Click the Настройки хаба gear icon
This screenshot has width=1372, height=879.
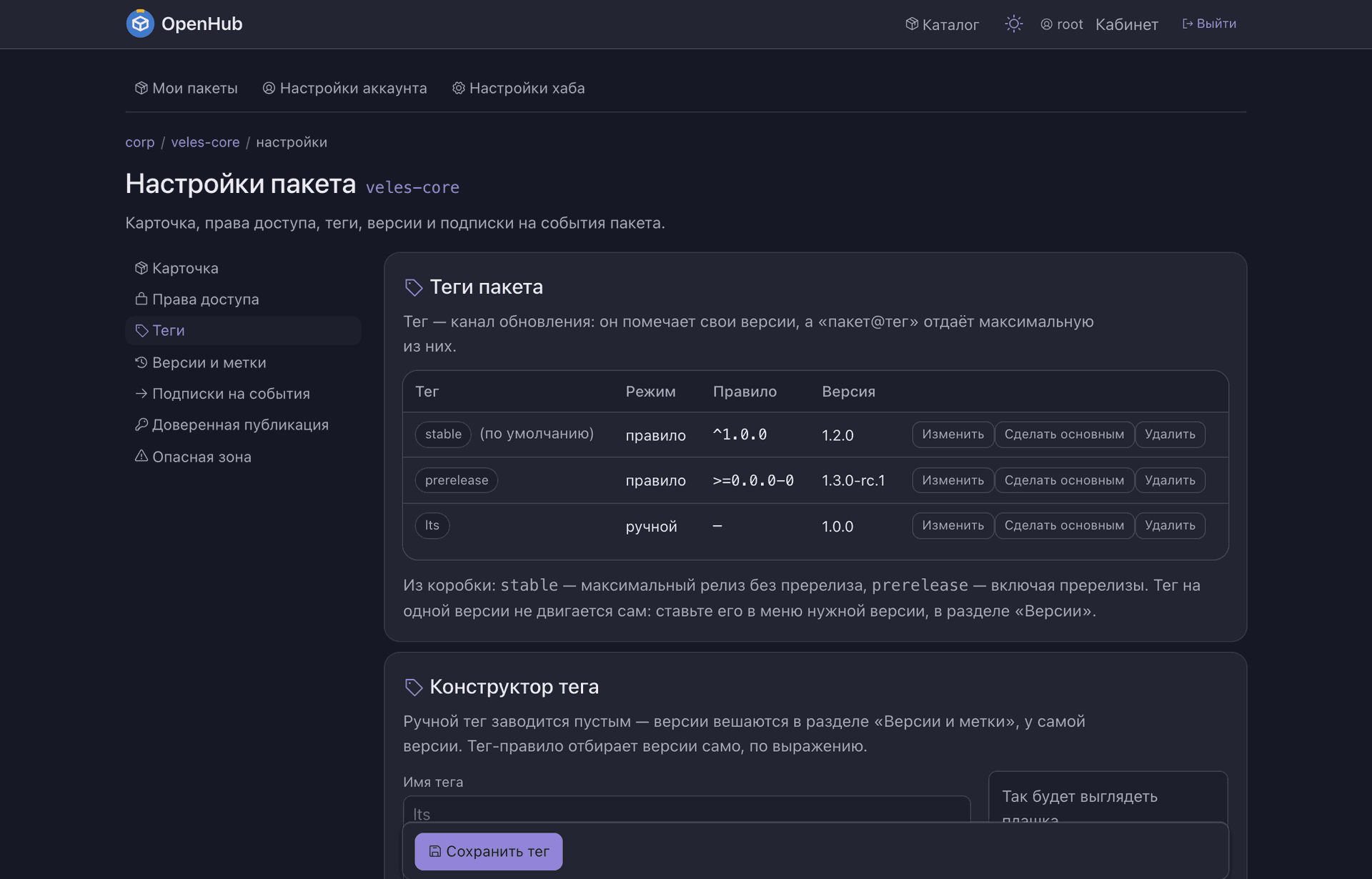459,88
